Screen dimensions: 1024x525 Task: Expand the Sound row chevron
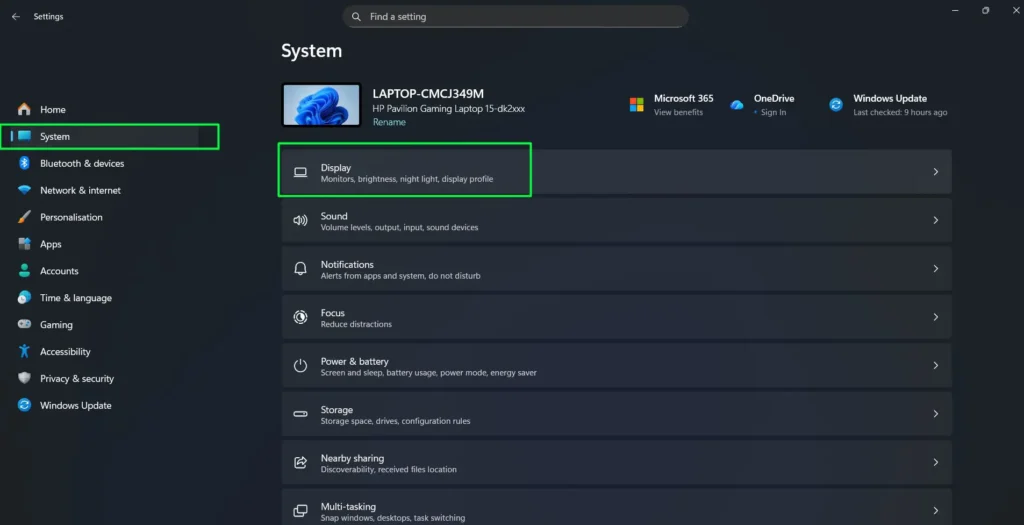click(x=936, y=220)
